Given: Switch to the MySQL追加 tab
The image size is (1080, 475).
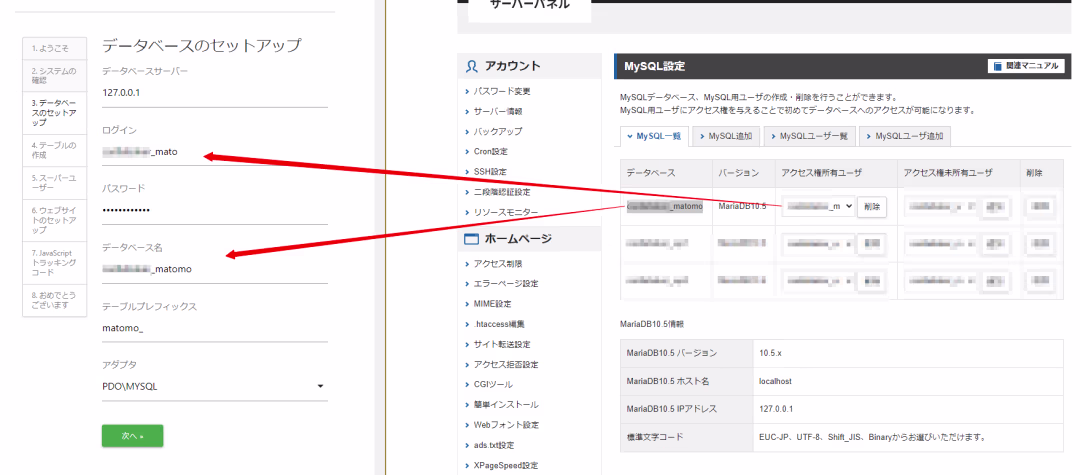Looking at the screenshot, I should click(x=726, y=136).
